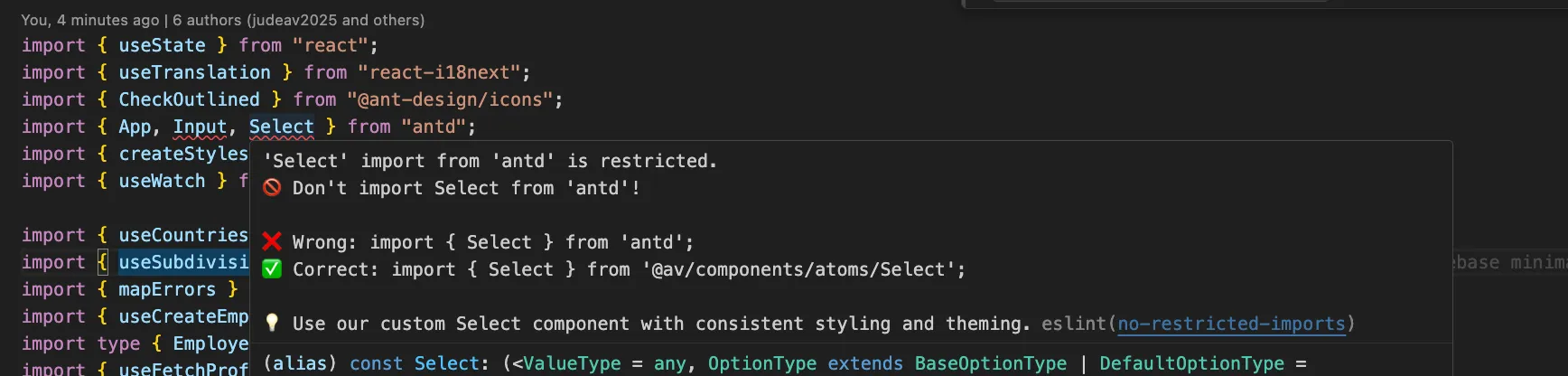This screenshot has height=376, width=1568.
Task: Click the red cross mark next to Wrong
Action: point(272,242)
